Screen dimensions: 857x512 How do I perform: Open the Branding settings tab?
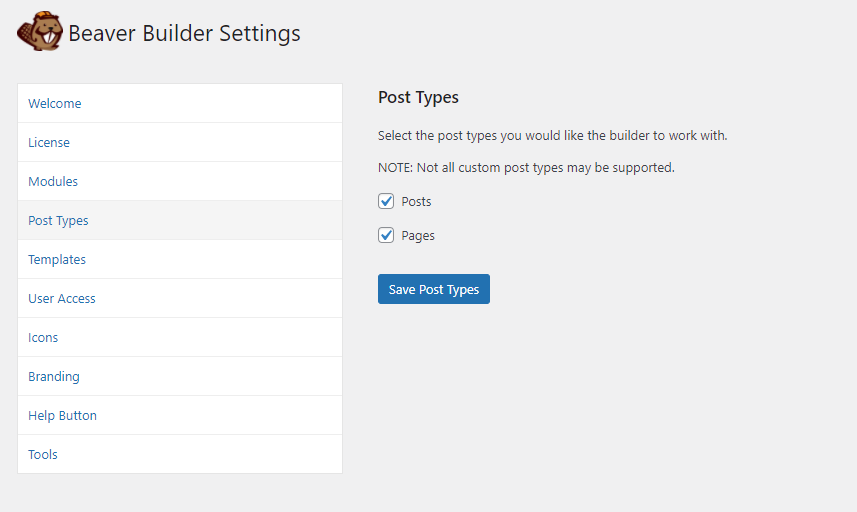coord(180,376)
